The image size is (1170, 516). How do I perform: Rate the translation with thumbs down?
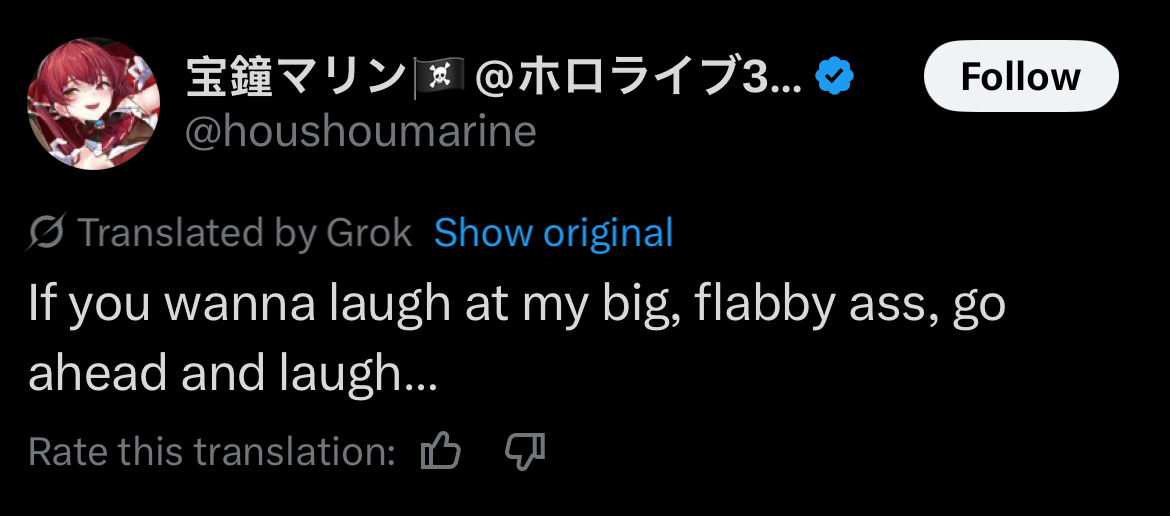coord(524,452)
